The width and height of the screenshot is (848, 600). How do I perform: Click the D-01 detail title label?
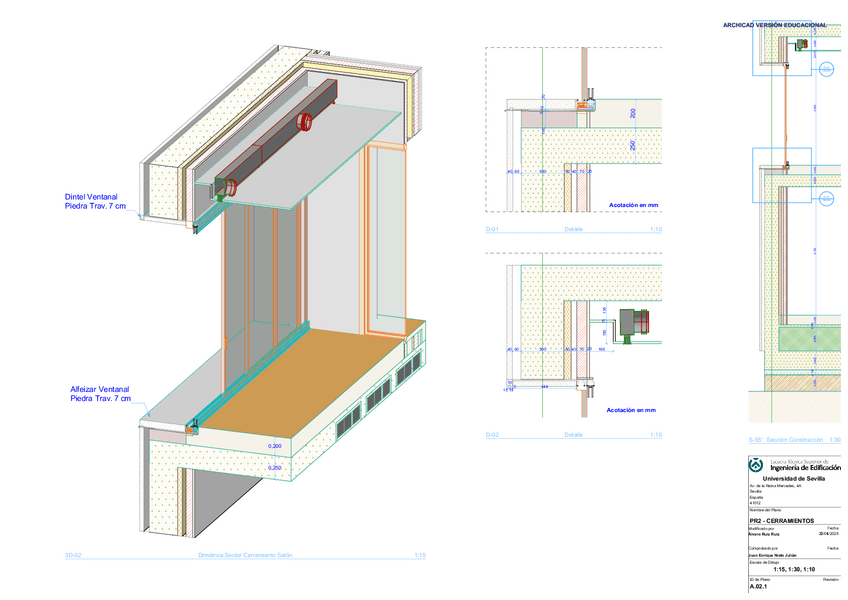coord(492,229)
